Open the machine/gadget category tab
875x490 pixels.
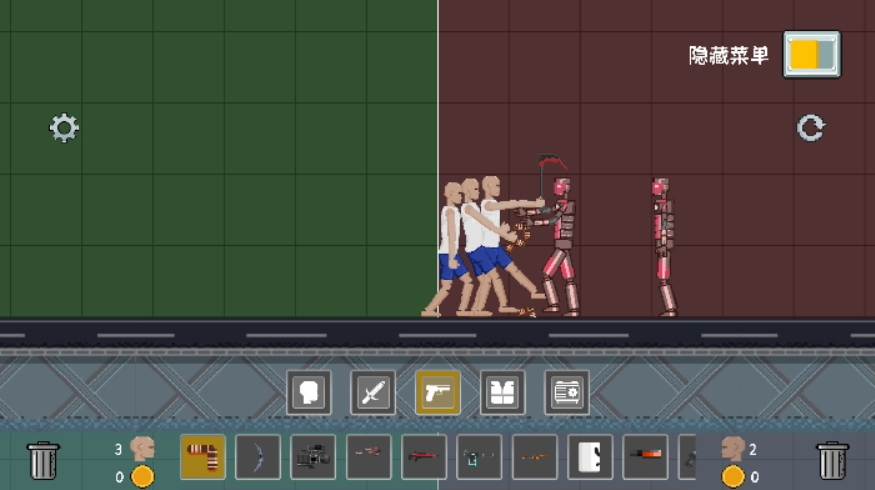(566, 393)
